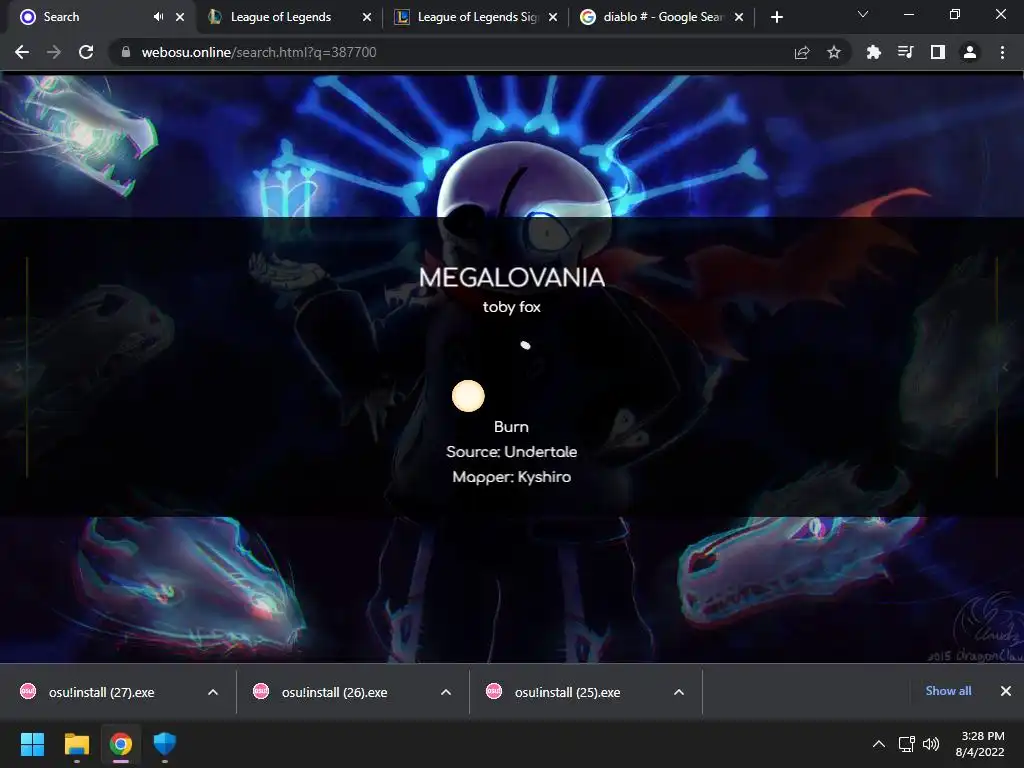Screen dimensions: 1024x768
Task: Close the Search tab
Action: tap(180, 17)
